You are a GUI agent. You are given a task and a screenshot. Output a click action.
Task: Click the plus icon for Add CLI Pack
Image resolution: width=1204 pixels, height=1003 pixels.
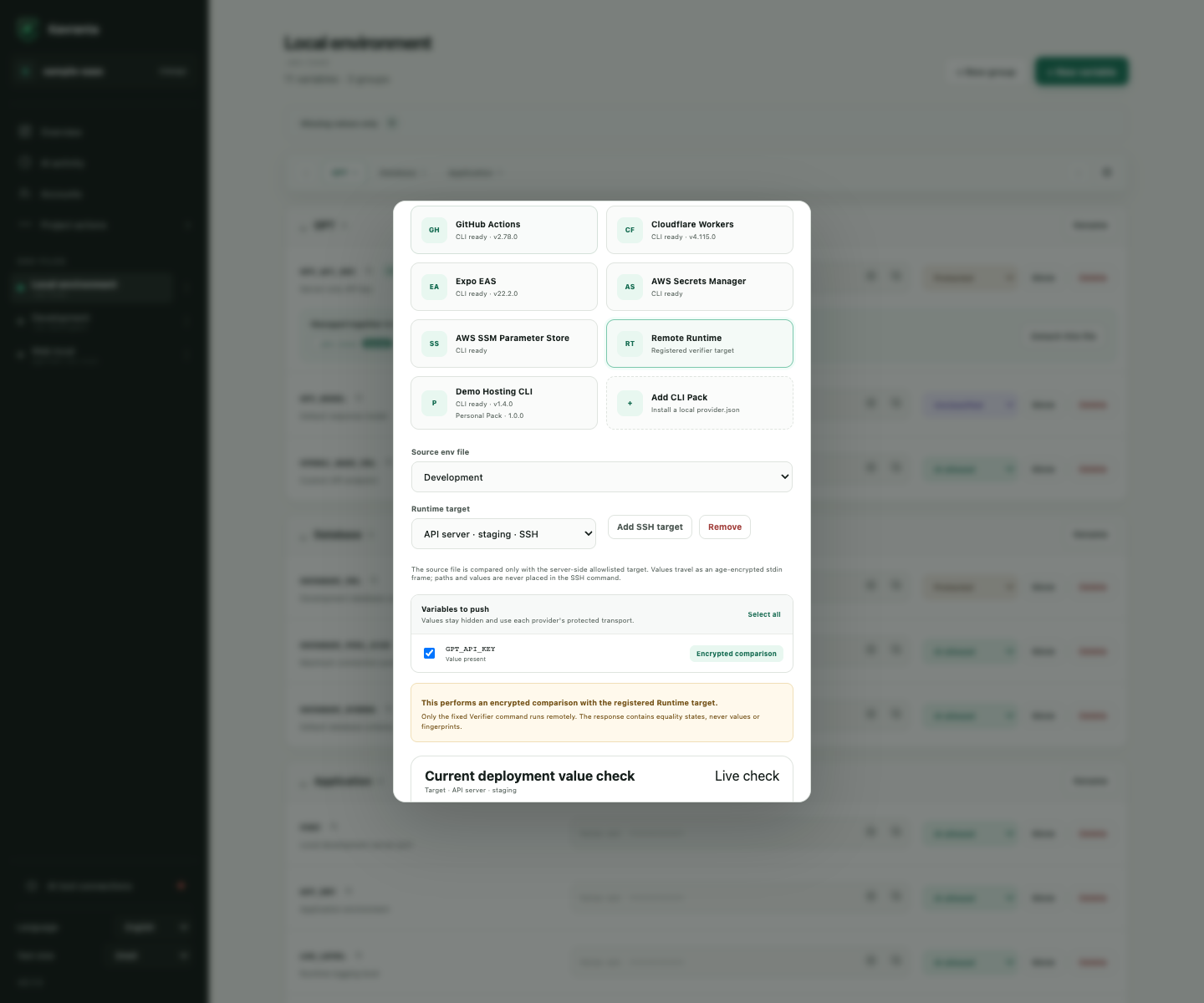(630, 403)
